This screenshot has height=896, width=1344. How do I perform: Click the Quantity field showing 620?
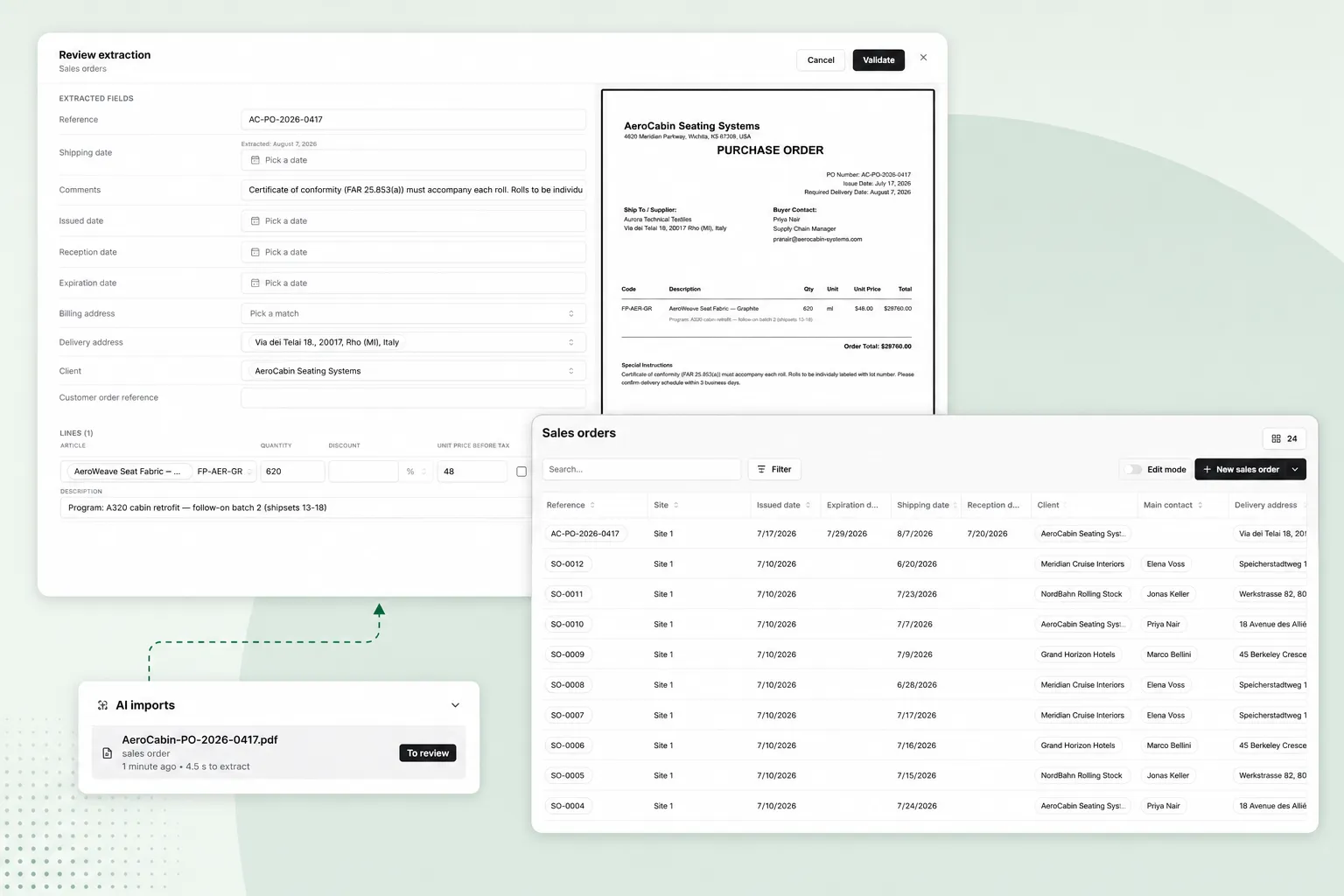pyautogui.click(x=292, y=472)
